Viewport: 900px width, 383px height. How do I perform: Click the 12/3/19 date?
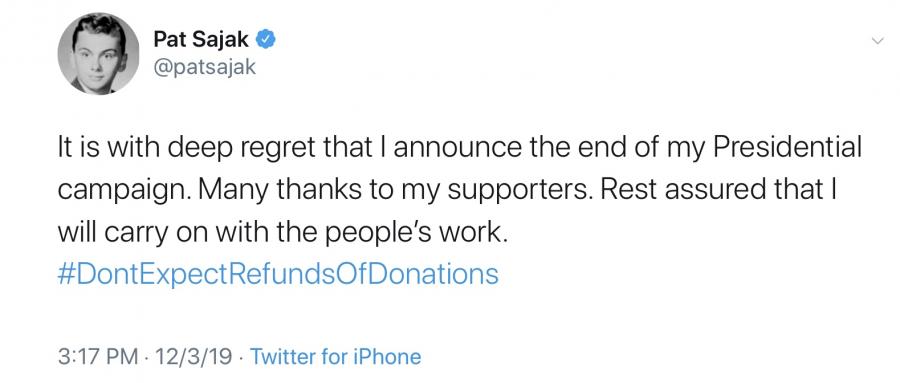tap(192, 357)
